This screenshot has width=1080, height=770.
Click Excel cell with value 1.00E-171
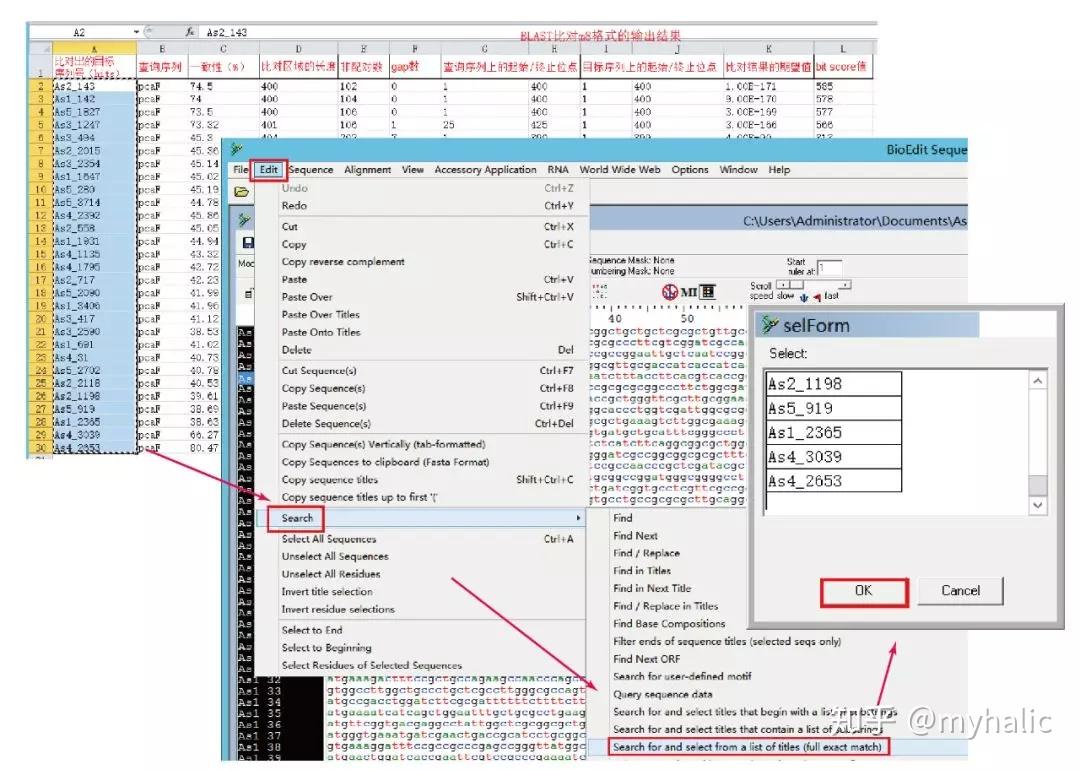pyautogui.click(x=768, y=86)
